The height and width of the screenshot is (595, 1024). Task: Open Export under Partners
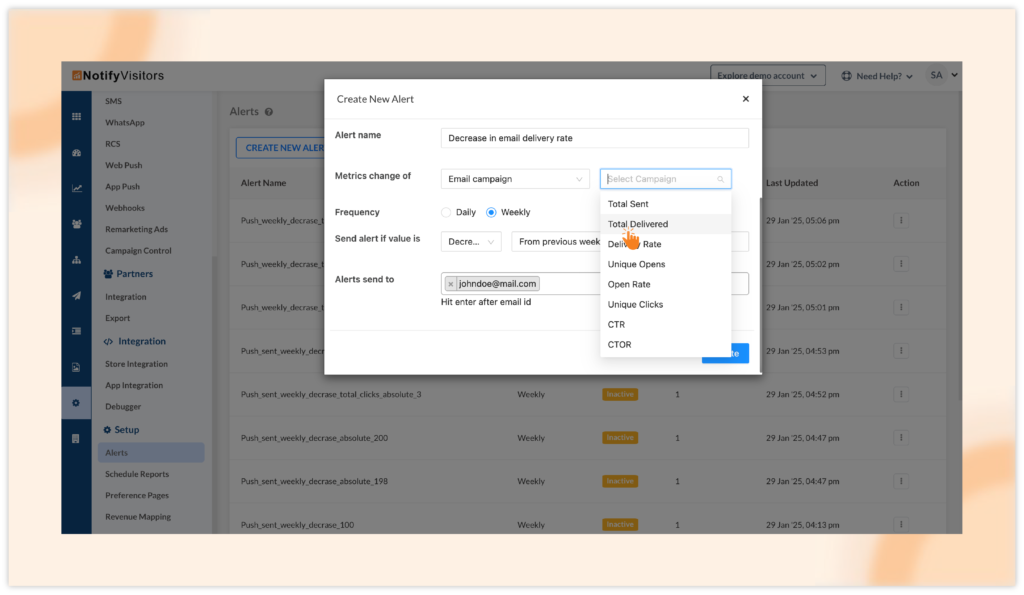[118, 318]
